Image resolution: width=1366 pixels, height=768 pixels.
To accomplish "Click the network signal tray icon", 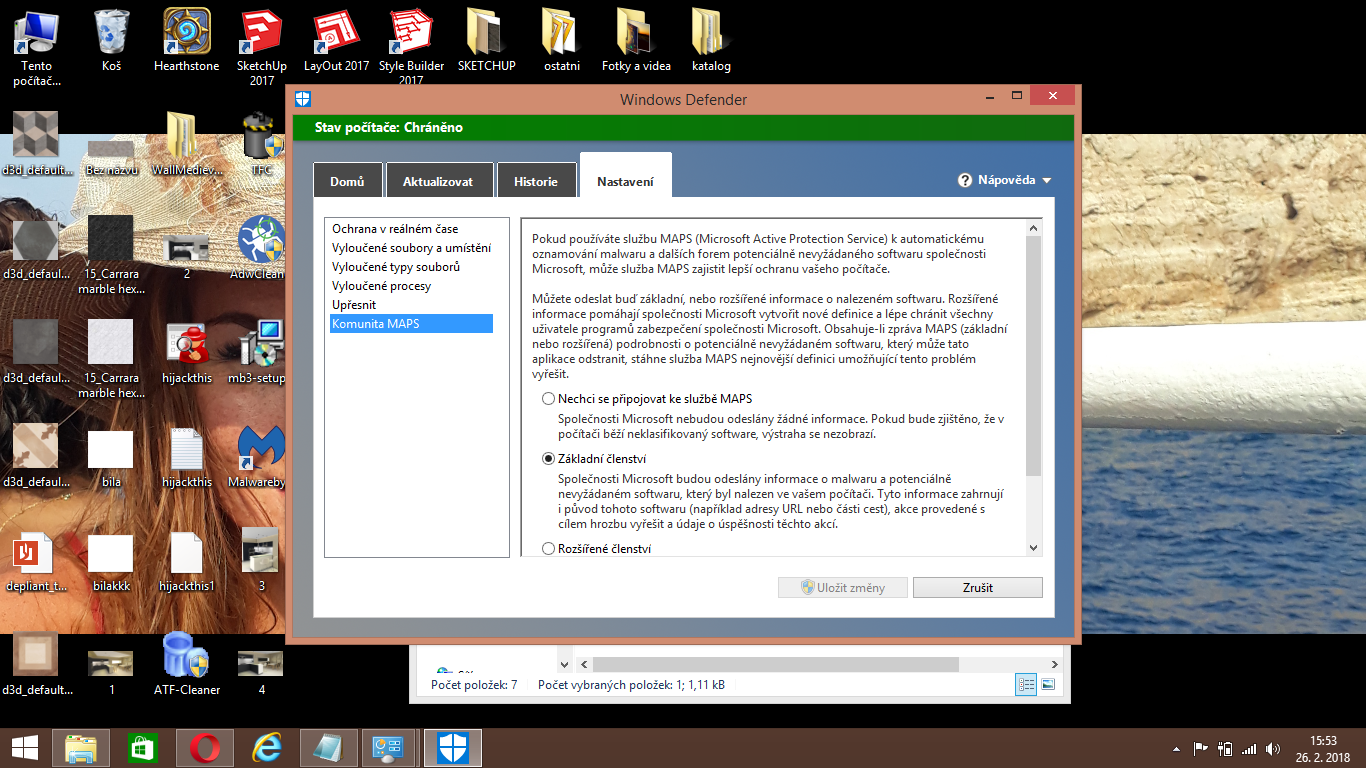I will pyautogui.click(x=1248, y=748).
